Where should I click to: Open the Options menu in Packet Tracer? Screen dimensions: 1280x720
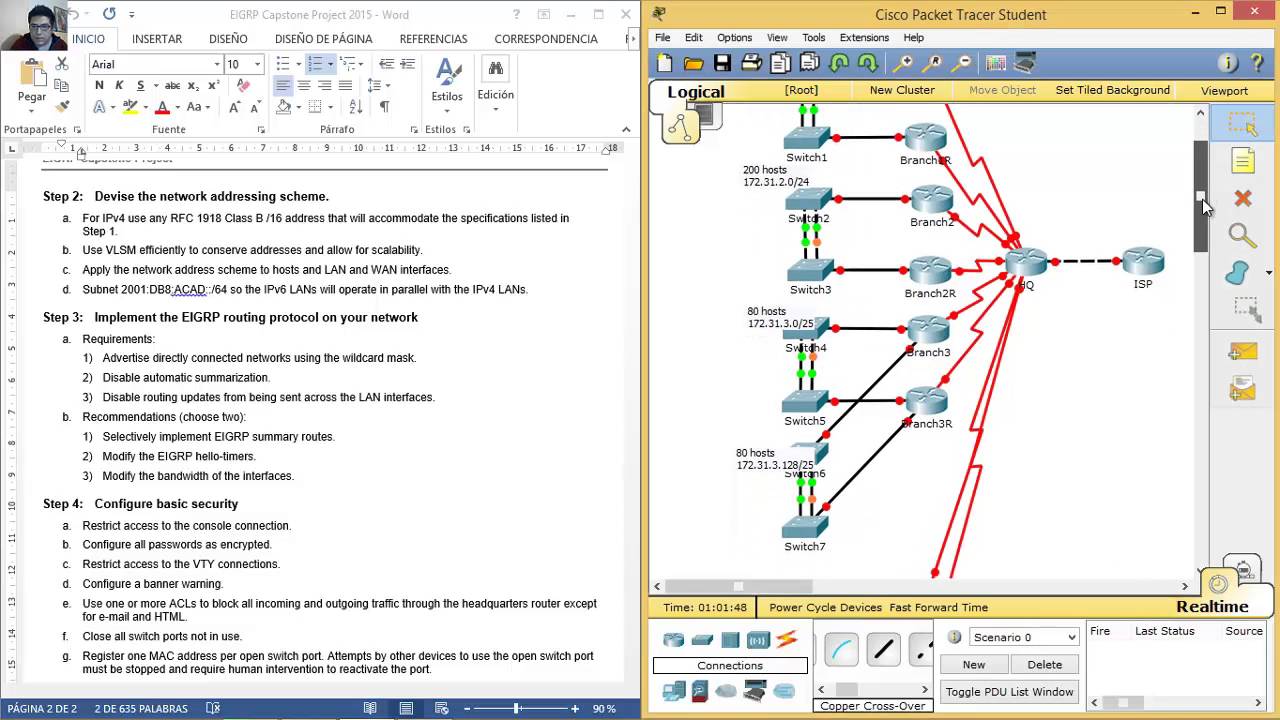coord(734,38)
